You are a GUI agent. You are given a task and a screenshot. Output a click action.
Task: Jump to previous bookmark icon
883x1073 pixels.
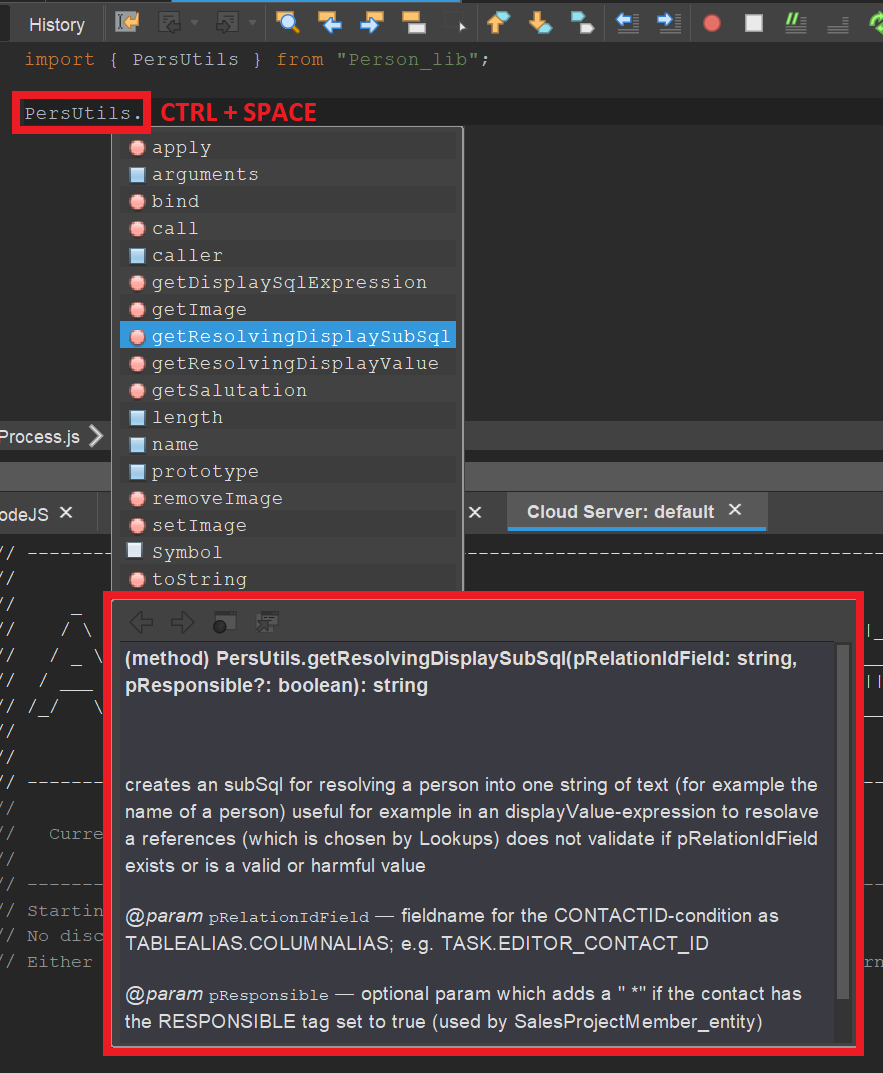[x=497, y=23]
